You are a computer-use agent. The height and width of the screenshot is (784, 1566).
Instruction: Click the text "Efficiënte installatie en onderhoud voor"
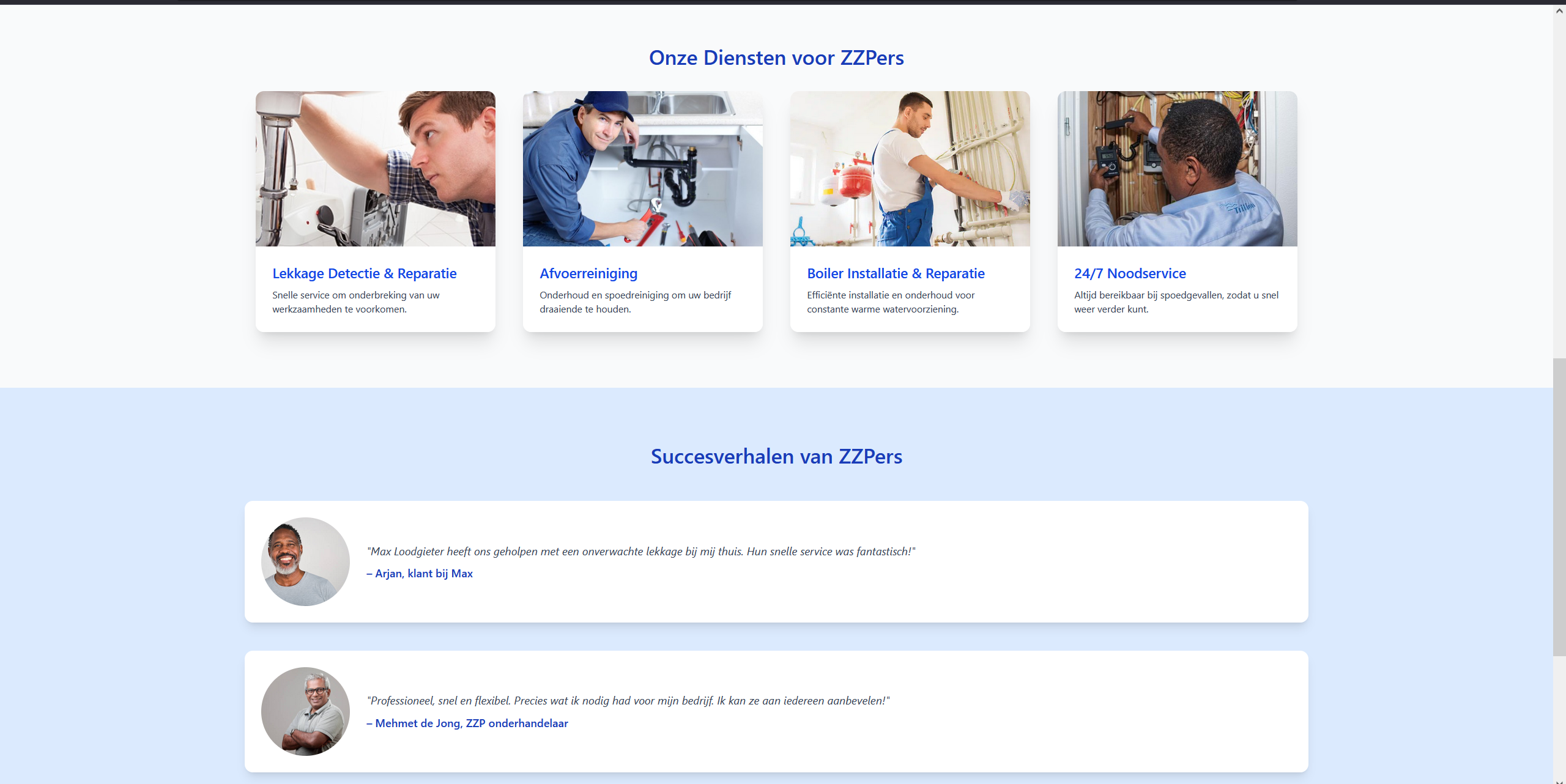891,295
